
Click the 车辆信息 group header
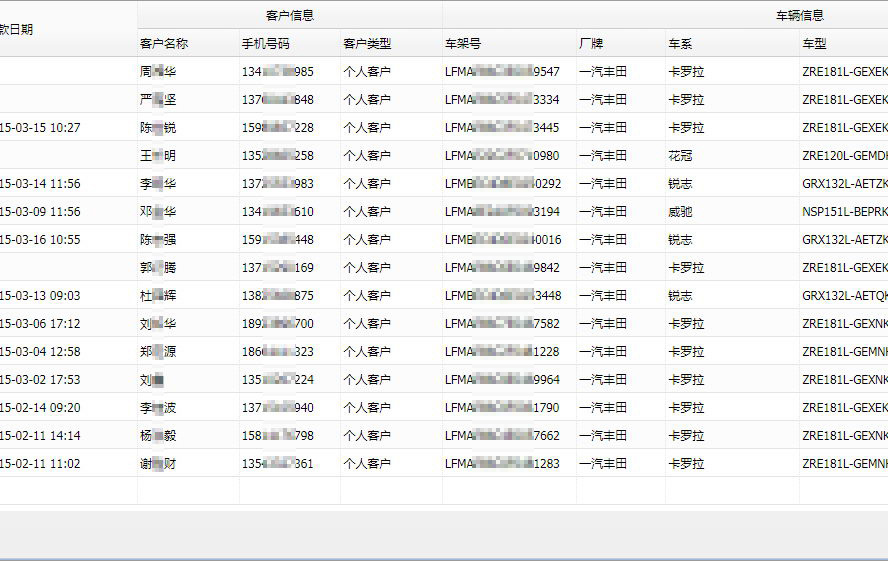pos(800,16)
